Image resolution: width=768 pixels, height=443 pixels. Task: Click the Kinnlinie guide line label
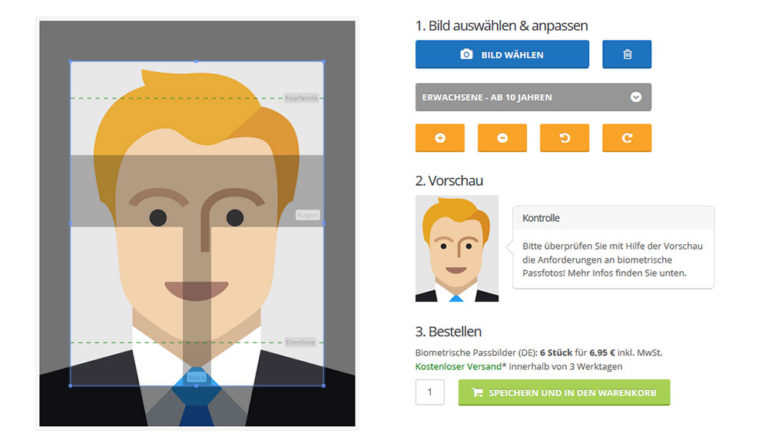coord(300,342)
